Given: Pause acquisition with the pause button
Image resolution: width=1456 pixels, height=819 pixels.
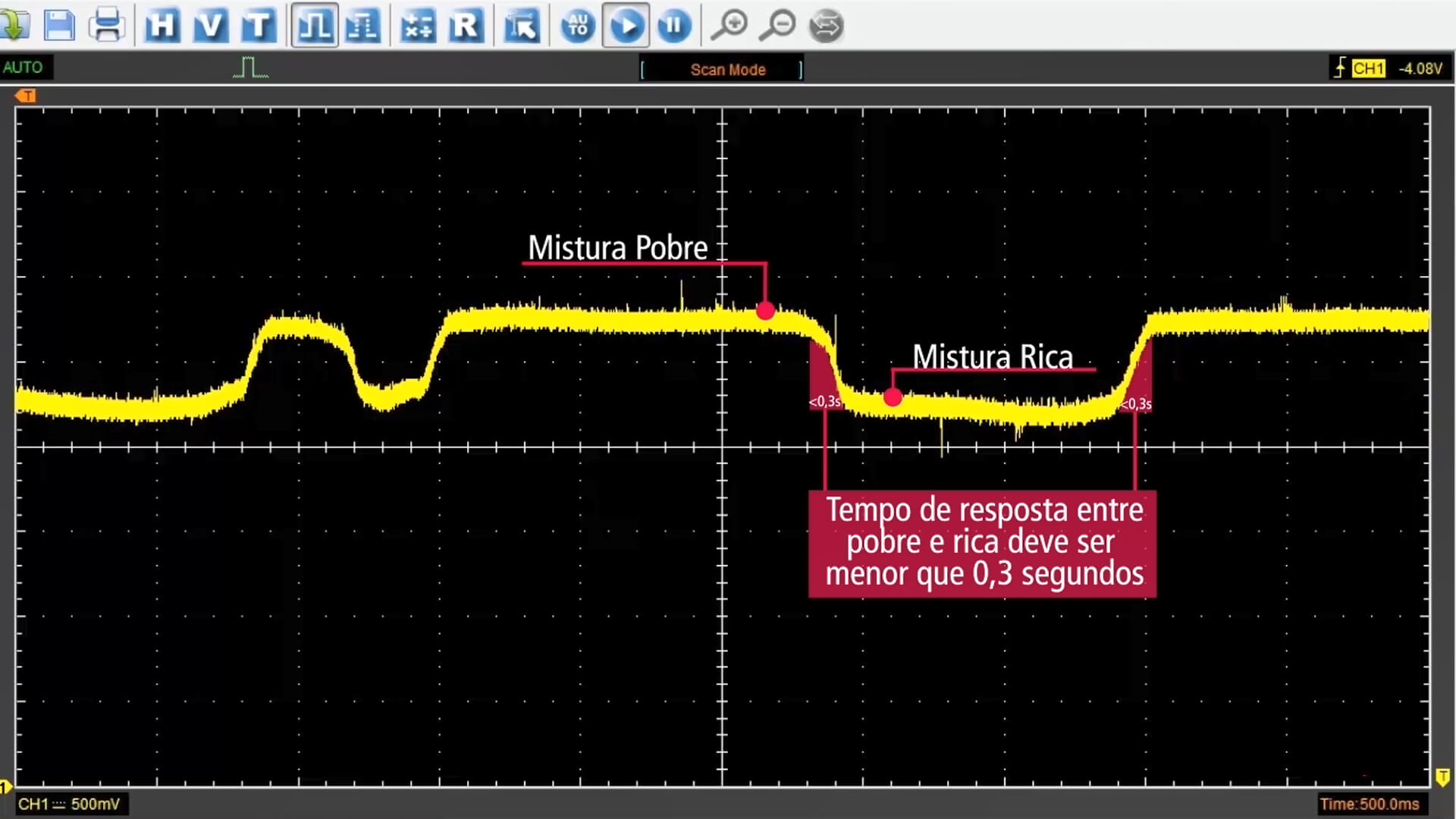Looking at the screenshot, I should 673,26.
